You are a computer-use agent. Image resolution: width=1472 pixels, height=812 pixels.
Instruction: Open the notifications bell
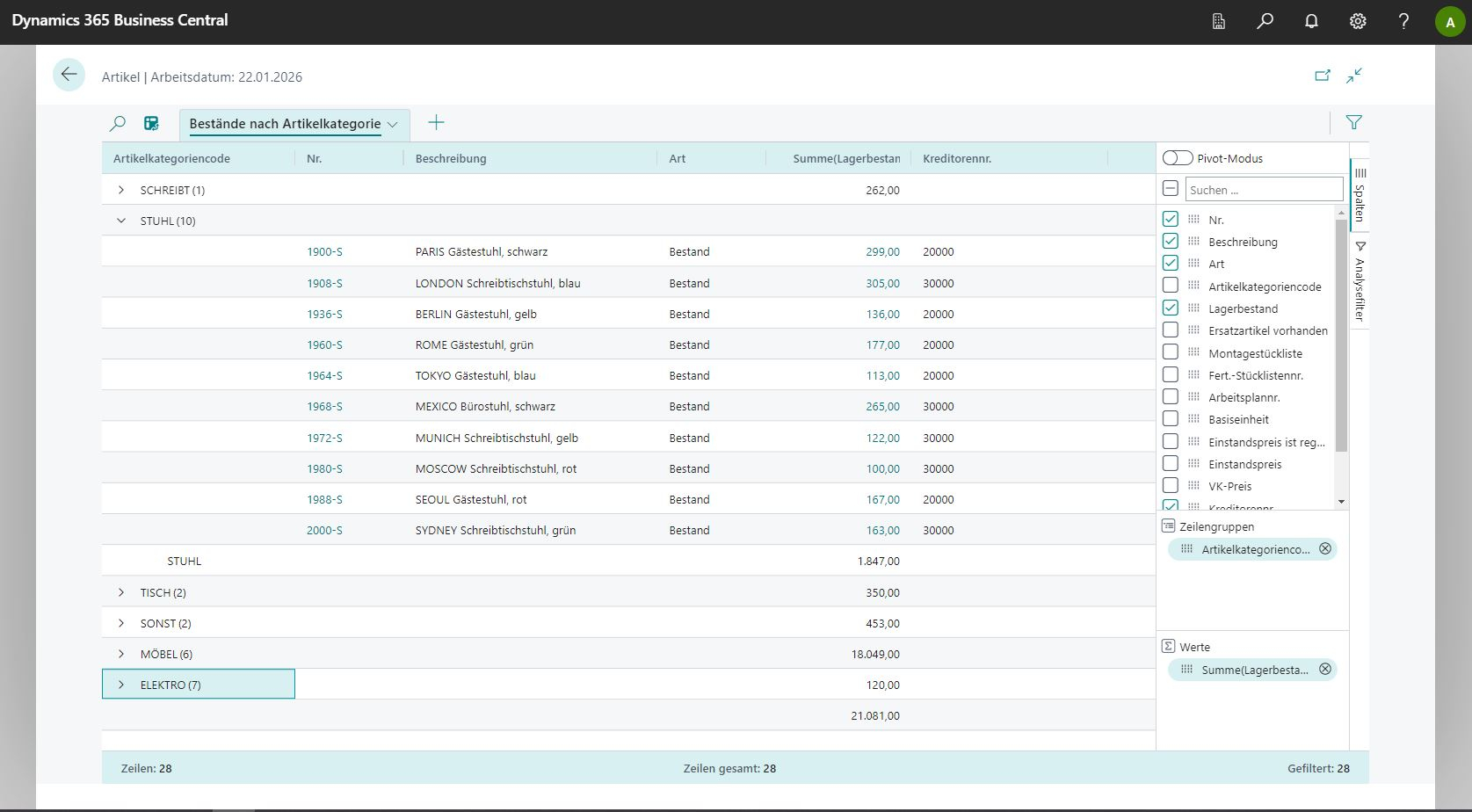tap(1311, 22)
